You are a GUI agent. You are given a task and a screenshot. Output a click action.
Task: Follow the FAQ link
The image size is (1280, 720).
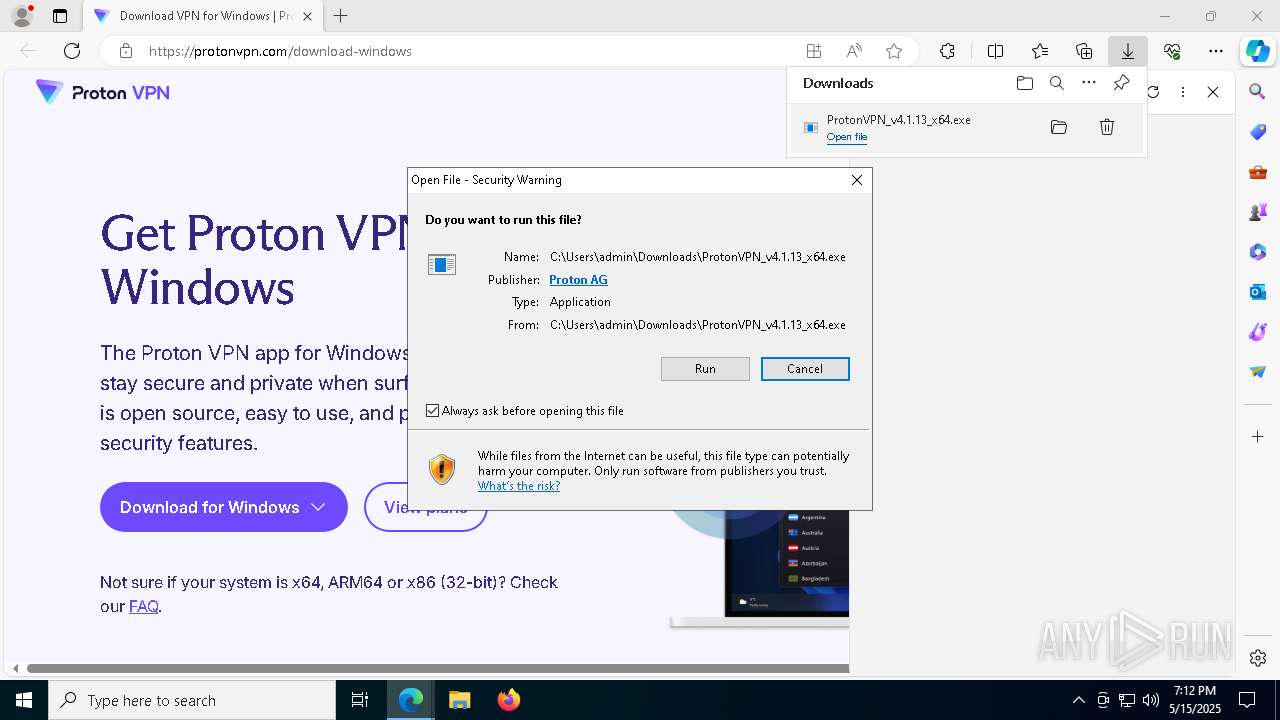(x=143, y=606)
